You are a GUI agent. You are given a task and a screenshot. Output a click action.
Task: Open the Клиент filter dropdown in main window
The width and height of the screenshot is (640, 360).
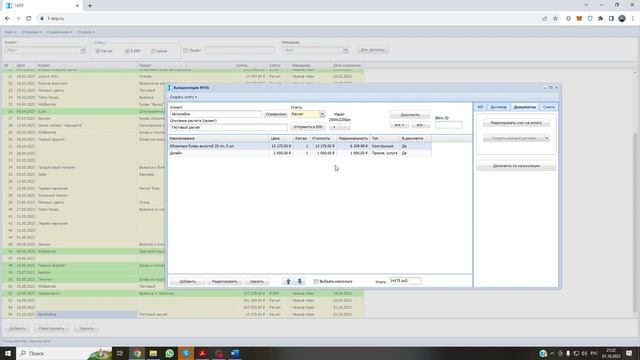(83, 50)
